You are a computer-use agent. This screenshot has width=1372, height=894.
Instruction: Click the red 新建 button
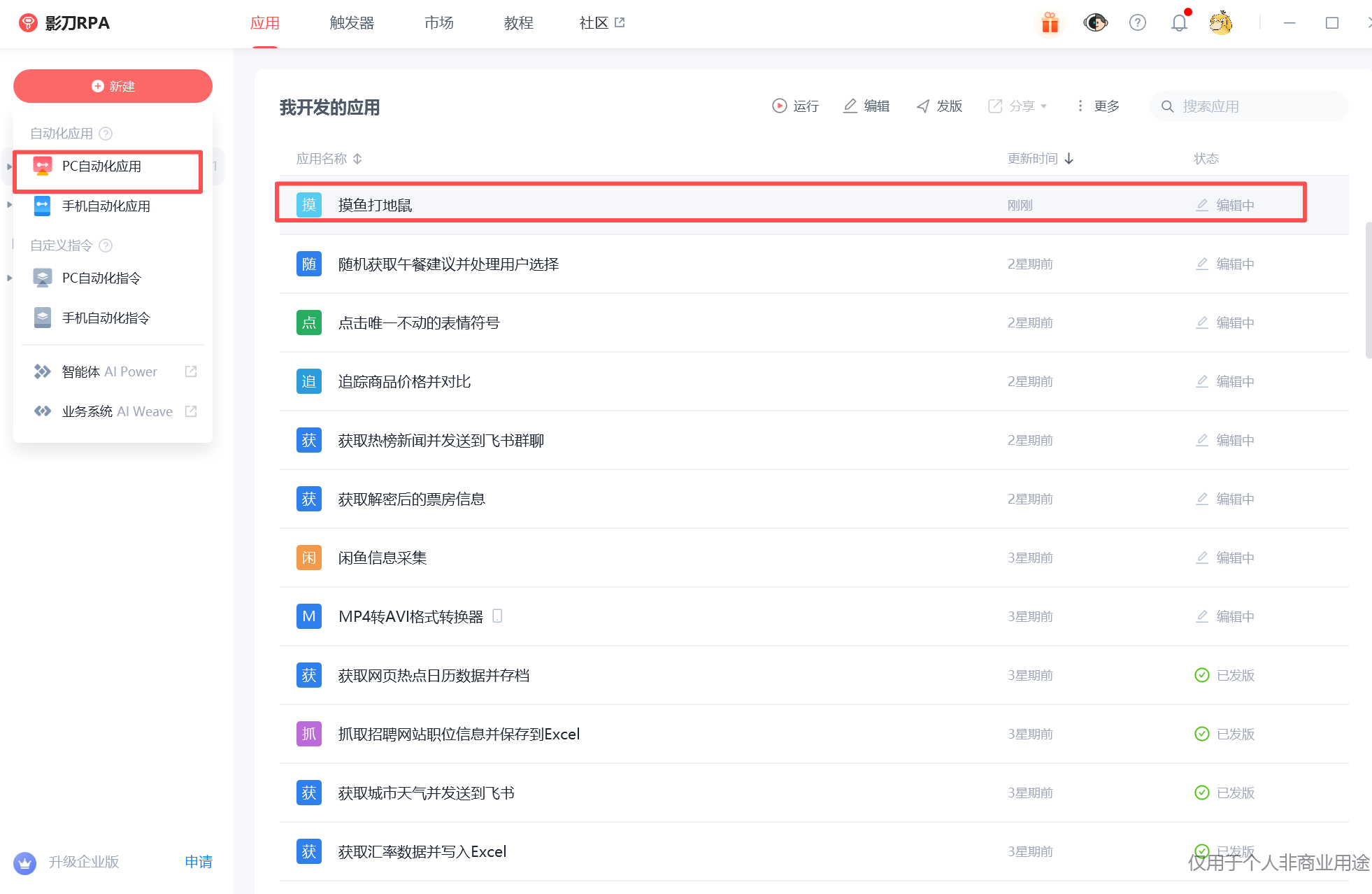(113, 86)
